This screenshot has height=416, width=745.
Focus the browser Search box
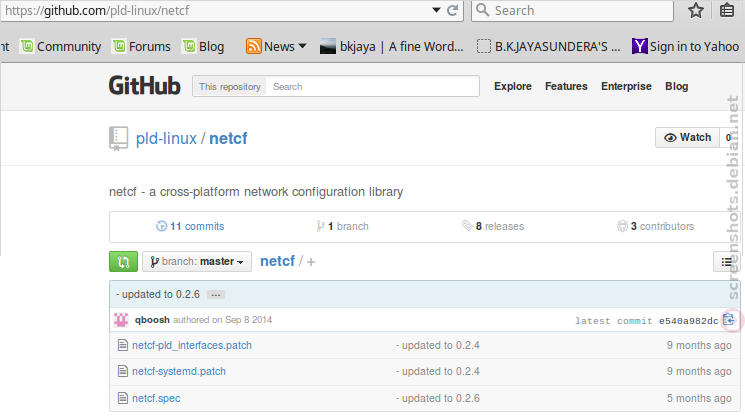pyautogui.click(x=573, y=10)
